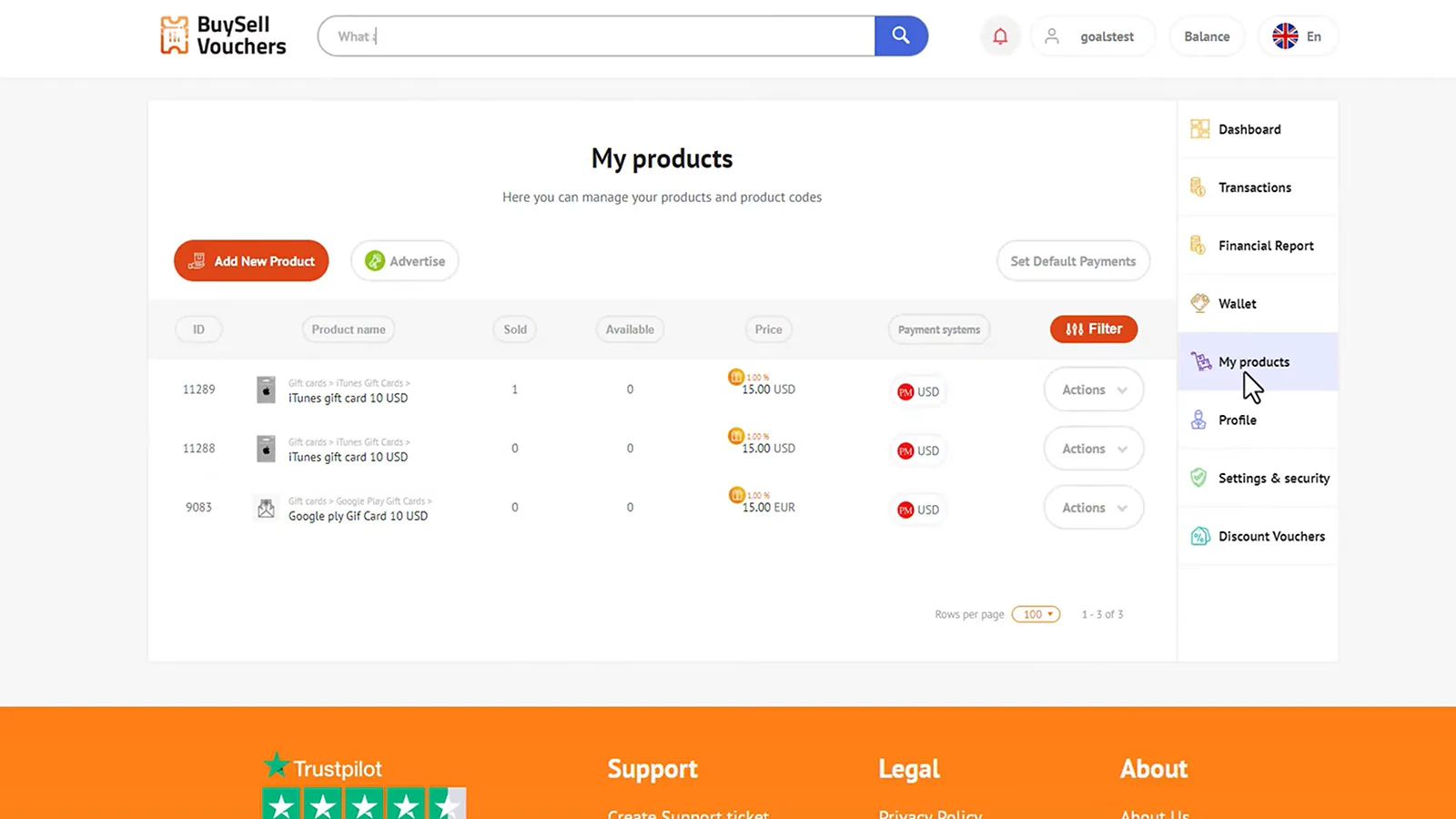Click the Set Default Payments button
1456x819 pixels.
click(1073, 261)
